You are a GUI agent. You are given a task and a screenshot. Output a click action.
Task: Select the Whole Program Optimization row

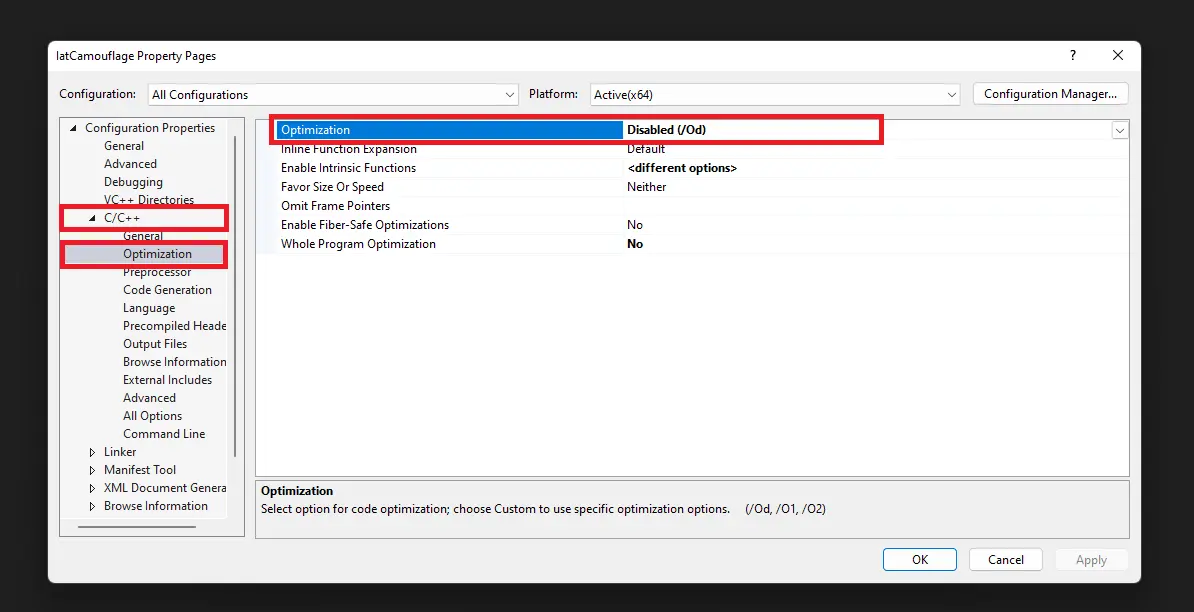click(x=358, y=244)
